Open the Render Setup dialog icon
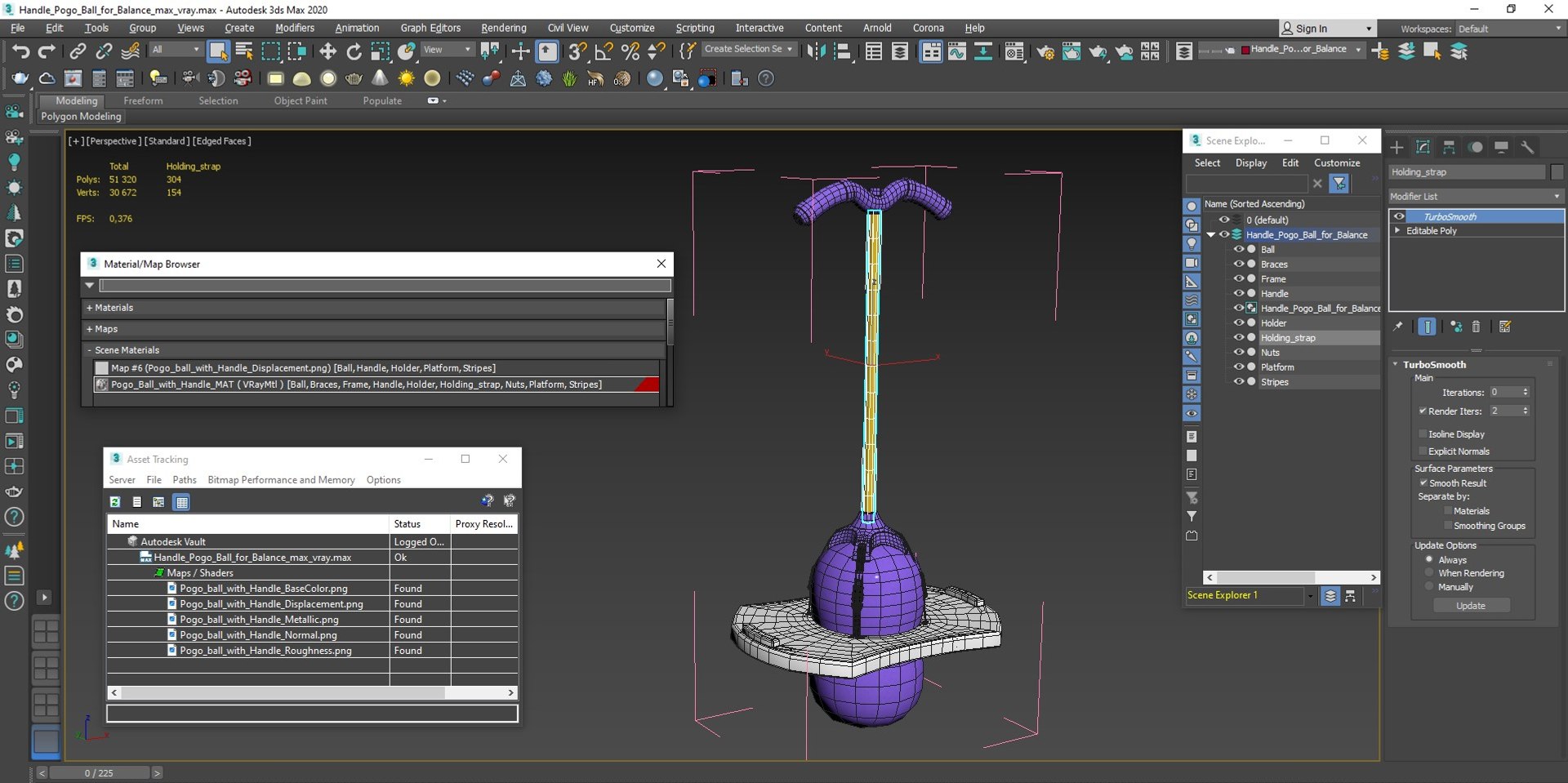The width and height of the screenshot is (1568, 783). click(x=1045, y=51)
